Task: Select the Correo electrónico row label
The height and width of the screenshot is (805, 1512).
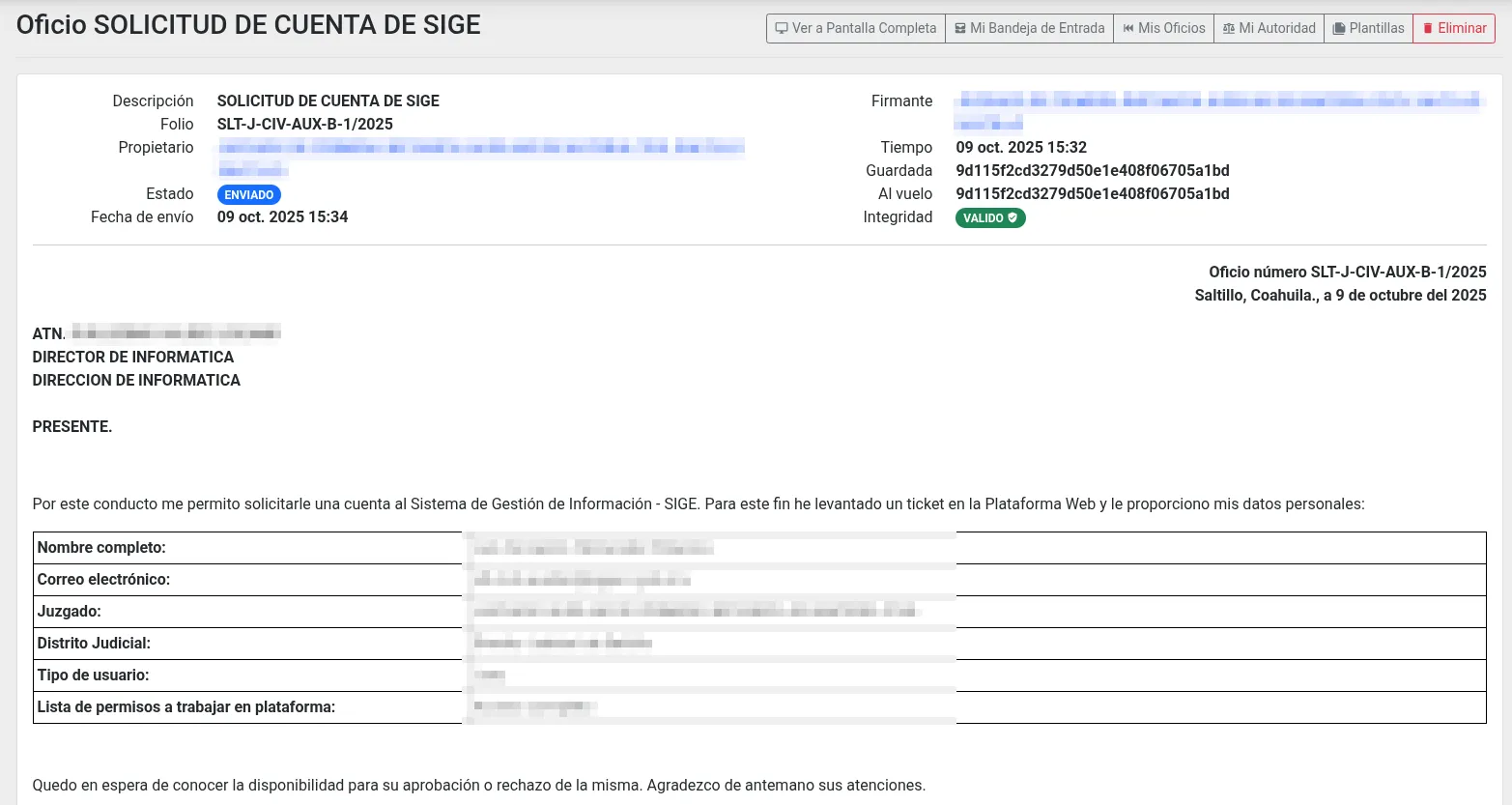Action: 103,580
